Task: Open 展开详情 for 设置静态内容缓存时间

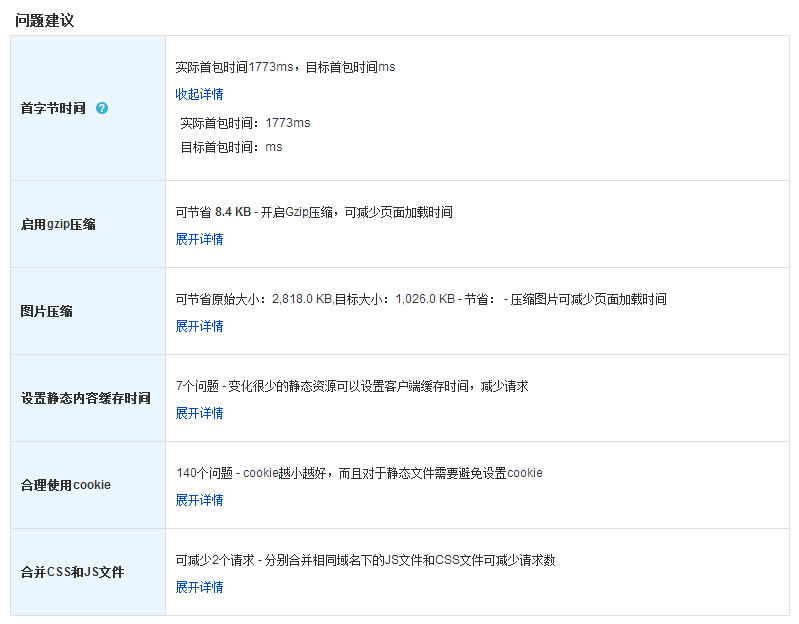Action: tap(199, 413)
